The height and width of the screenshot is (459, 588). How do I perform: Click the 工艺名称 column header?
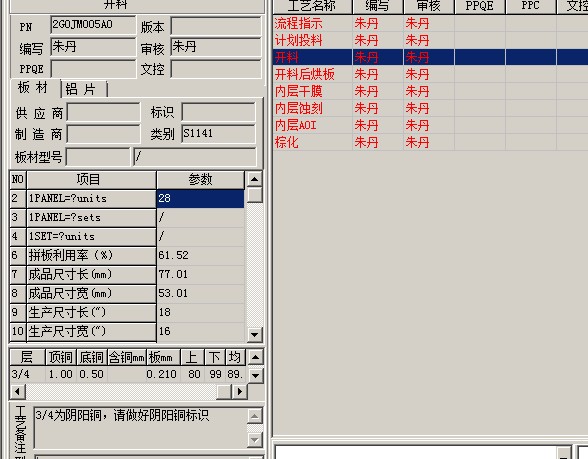click(x=312, y=6)
